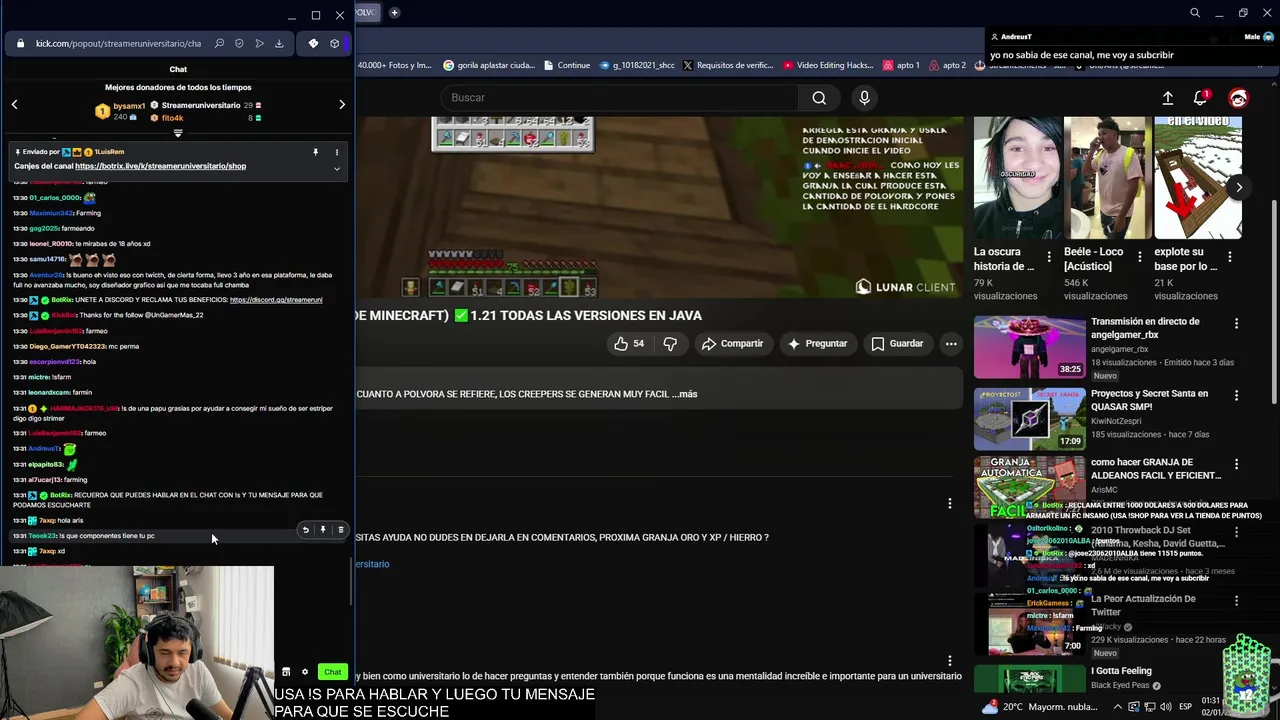Click the green Chat send button
The image size is (1280, 720).
pos(332,672)
